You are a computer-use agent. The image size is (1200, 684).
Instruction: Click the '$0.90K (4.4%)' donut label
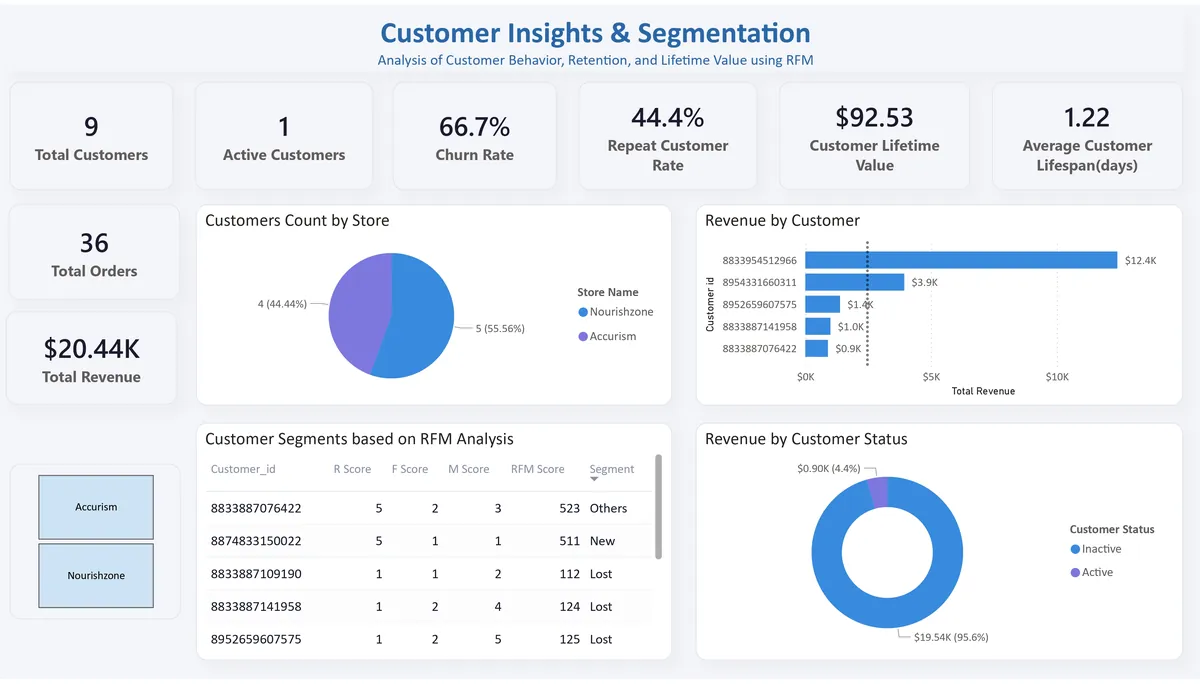(x=828, y=468)
